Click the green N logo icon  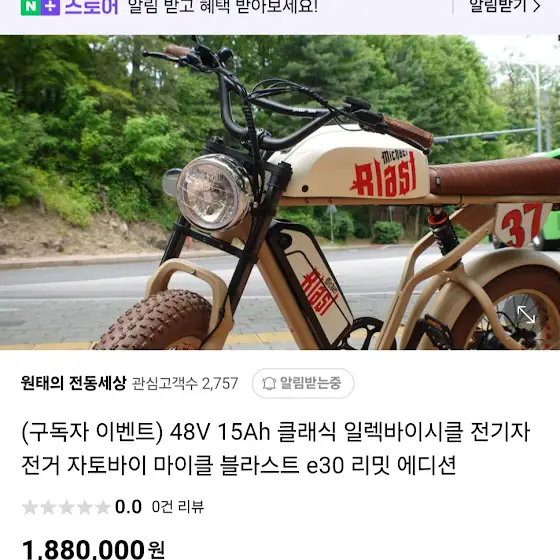[x=30, y=7]
